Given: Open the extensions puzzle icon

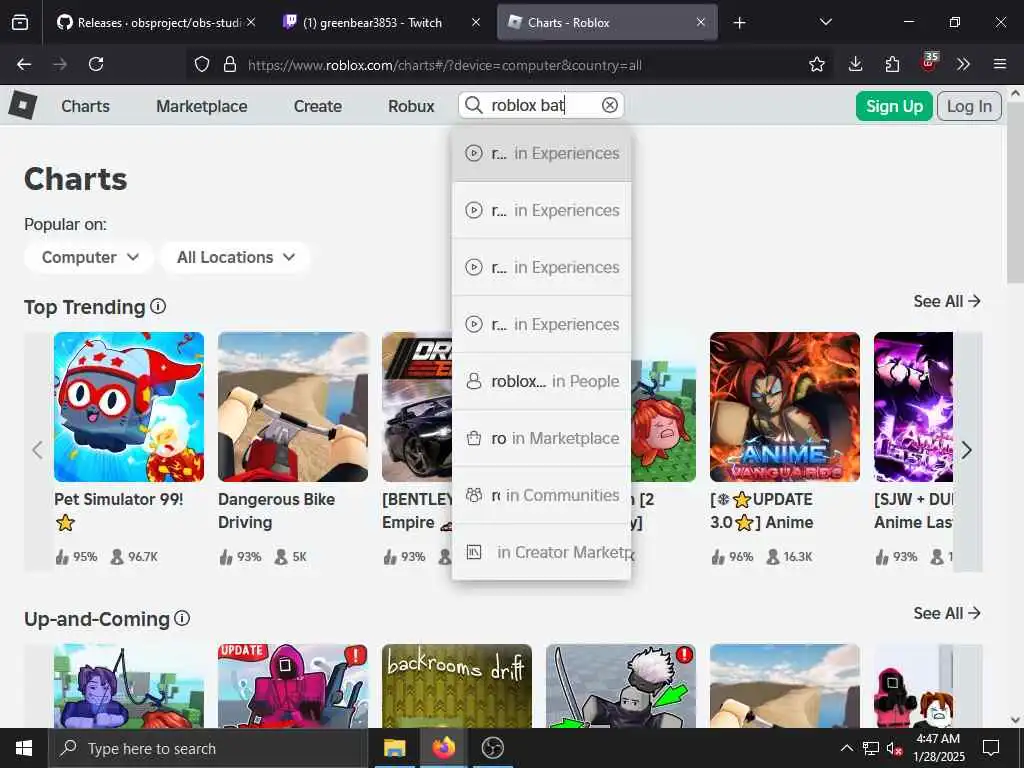Looking at the screenshot, I should pyautogui.click(x=892, y=64).
